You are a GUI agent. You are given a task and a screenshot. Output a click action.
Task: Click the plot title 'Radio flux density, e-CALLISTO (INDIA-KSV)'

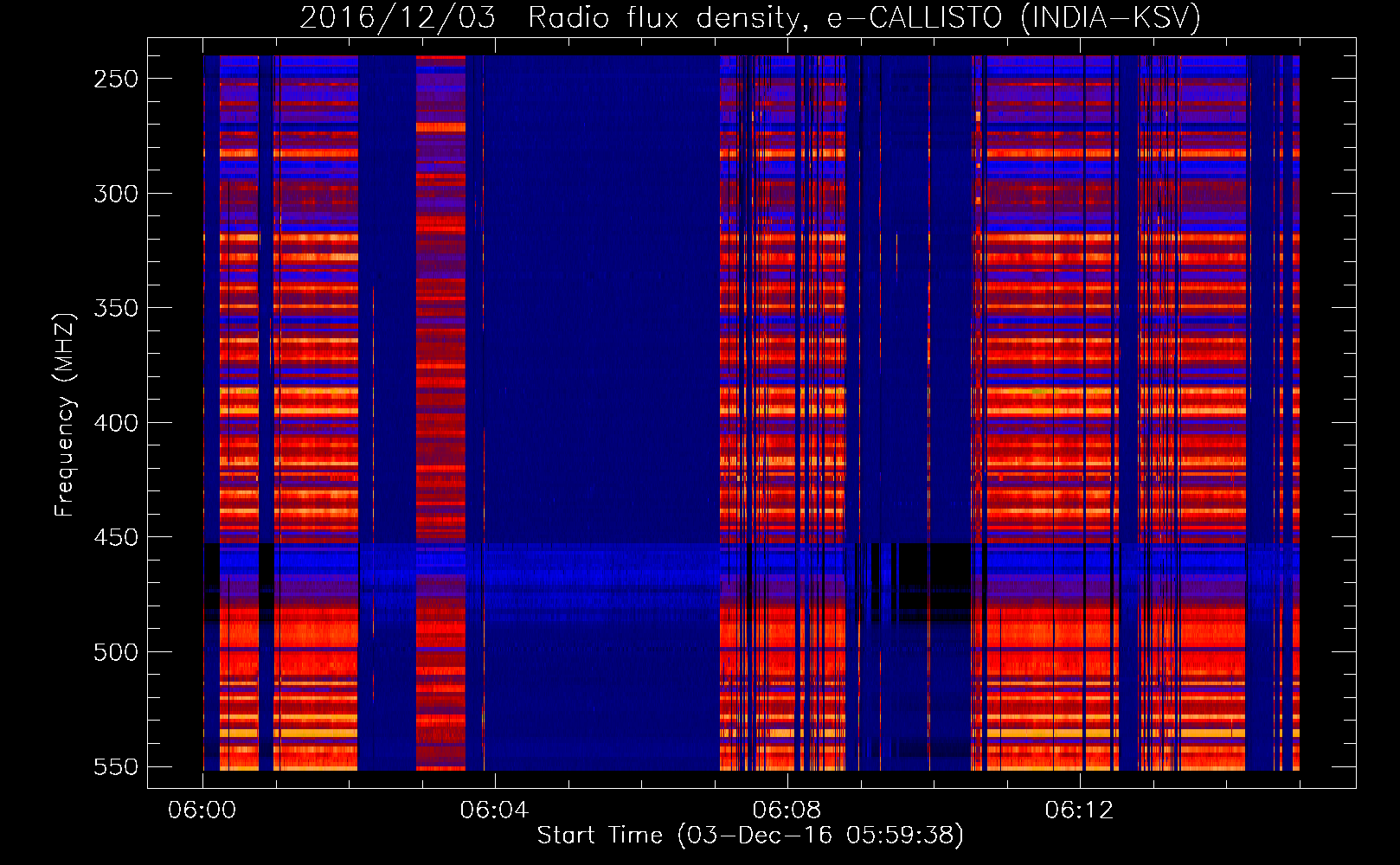[x=864, y=17]
